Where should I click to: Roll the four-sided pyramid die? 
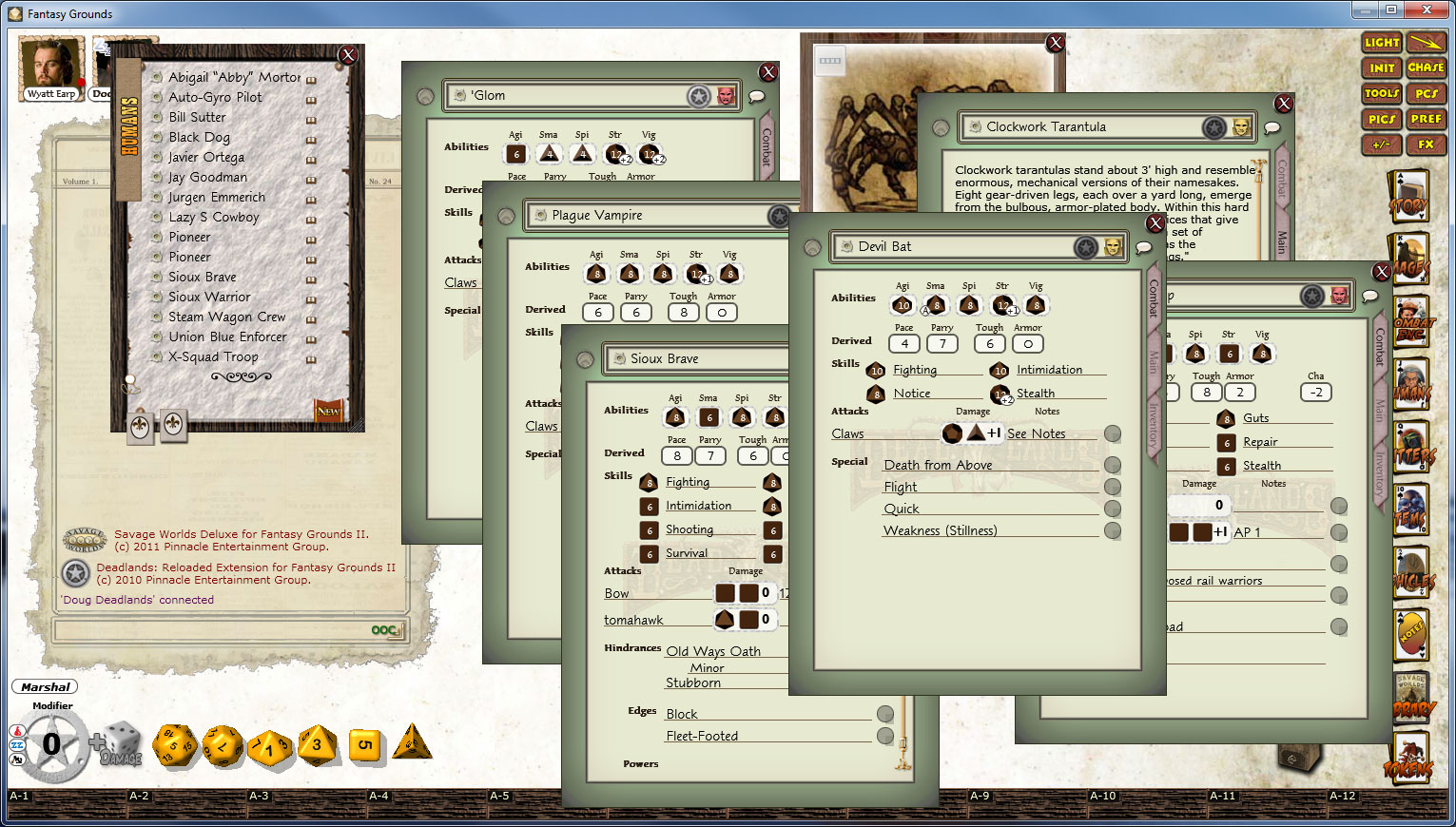[x=413, y=746]
